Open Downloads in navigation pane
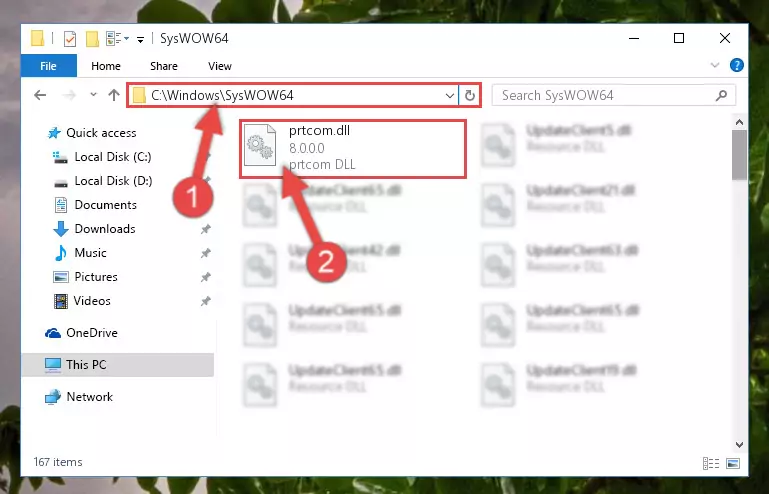This screenshot has width=769, height=494. pyautogui.click(x=94, y=229)
